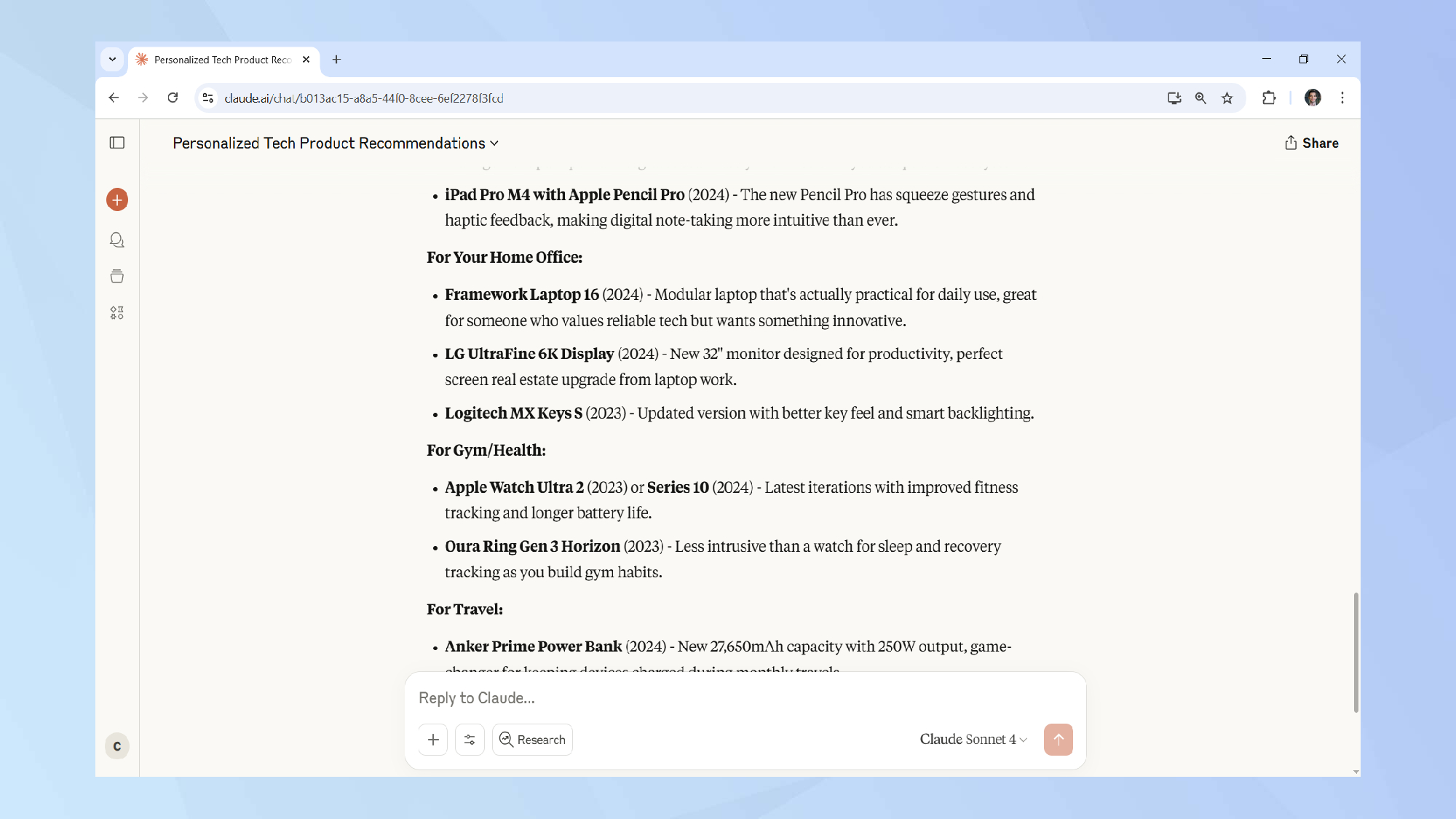Open a new browser tab
The image size is (1456, 819).
336,60
